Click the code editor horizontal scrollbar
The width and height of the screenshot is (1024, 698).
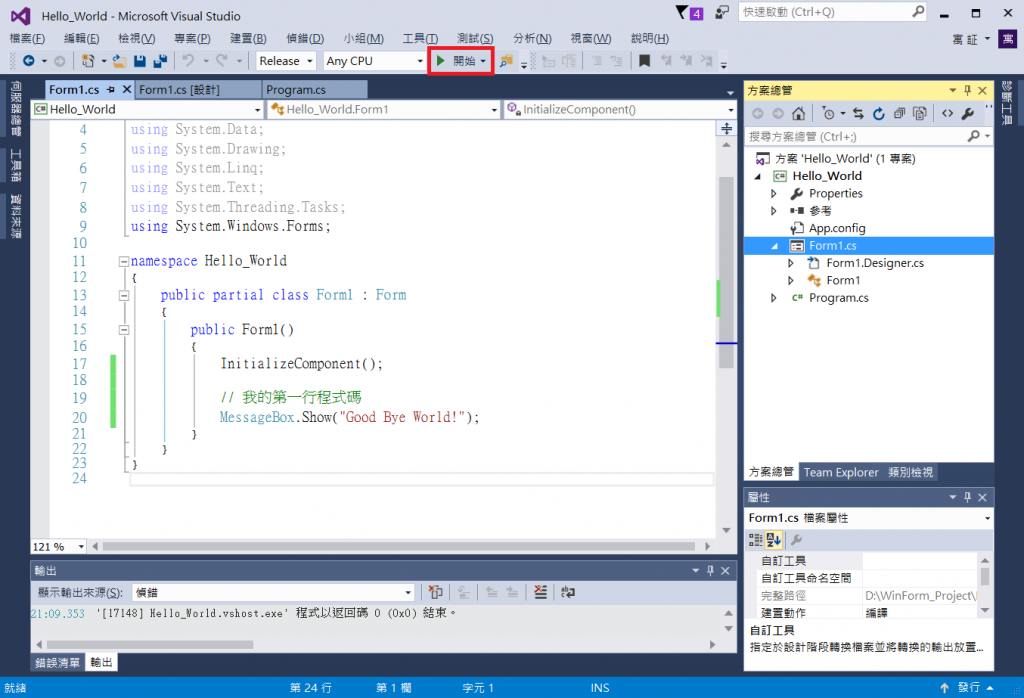tap(398, 547)
